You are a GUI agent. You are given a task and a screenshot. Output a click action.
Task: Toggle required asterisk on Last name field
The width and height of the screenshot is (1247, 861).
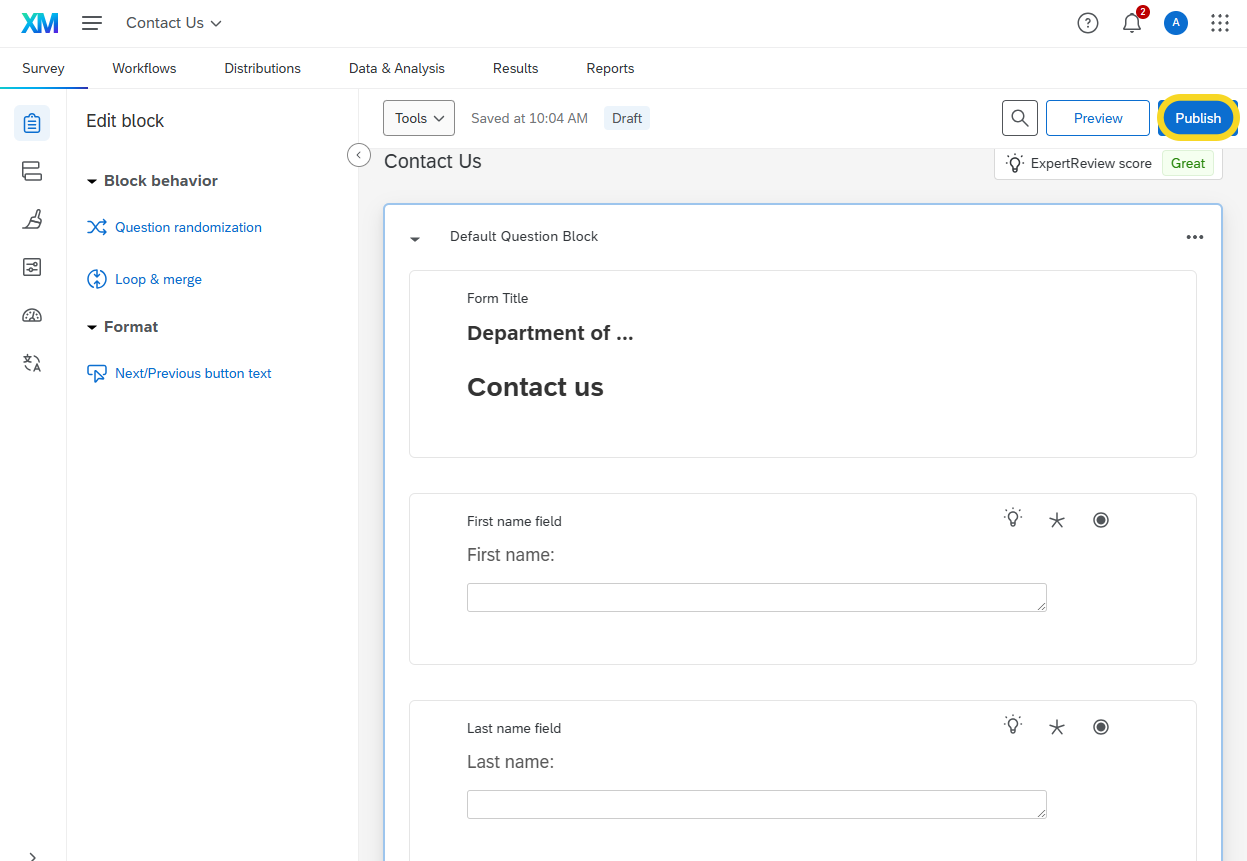coord(1057,727)
